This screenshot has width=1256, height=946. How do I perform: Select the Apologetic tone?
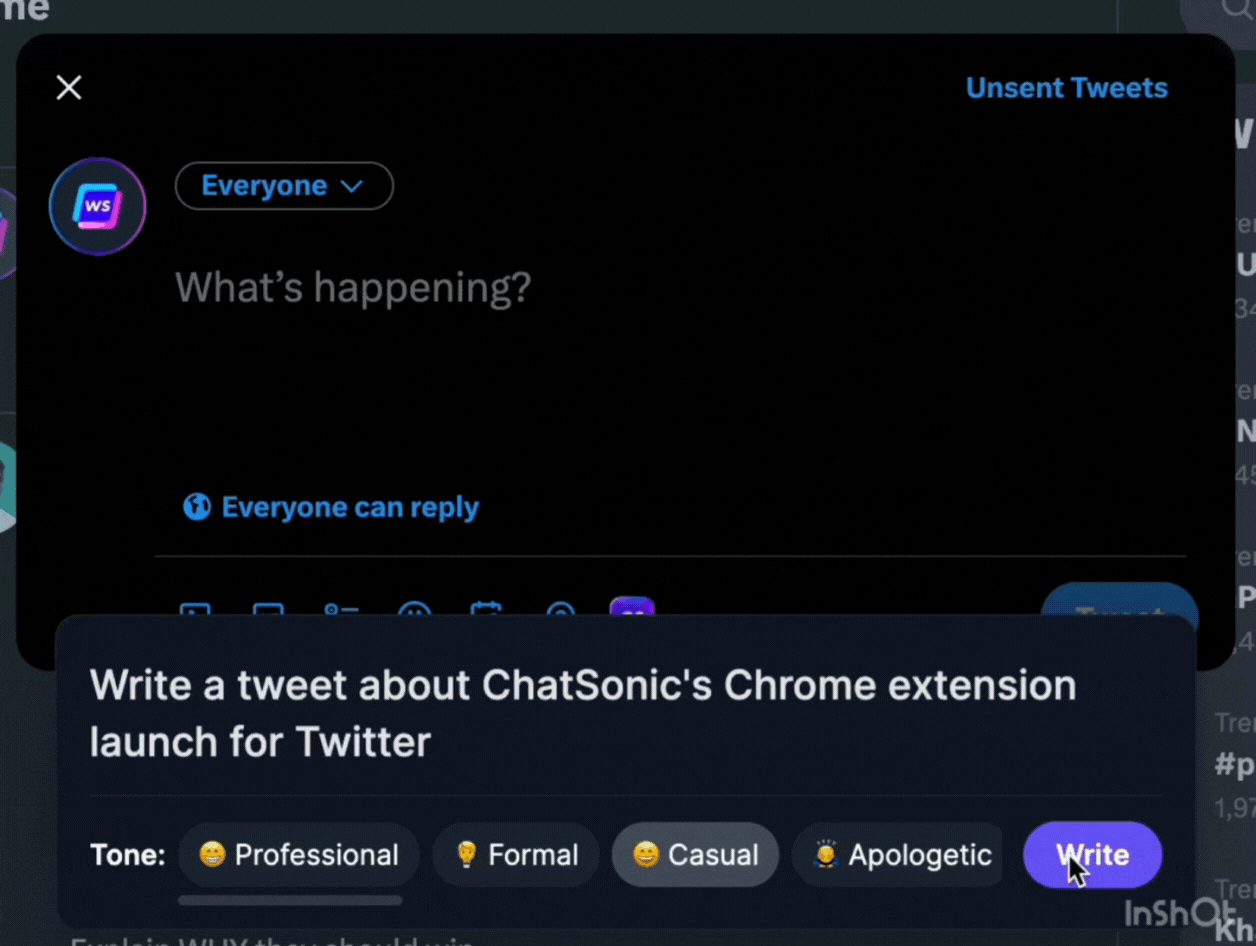point(897,855)
